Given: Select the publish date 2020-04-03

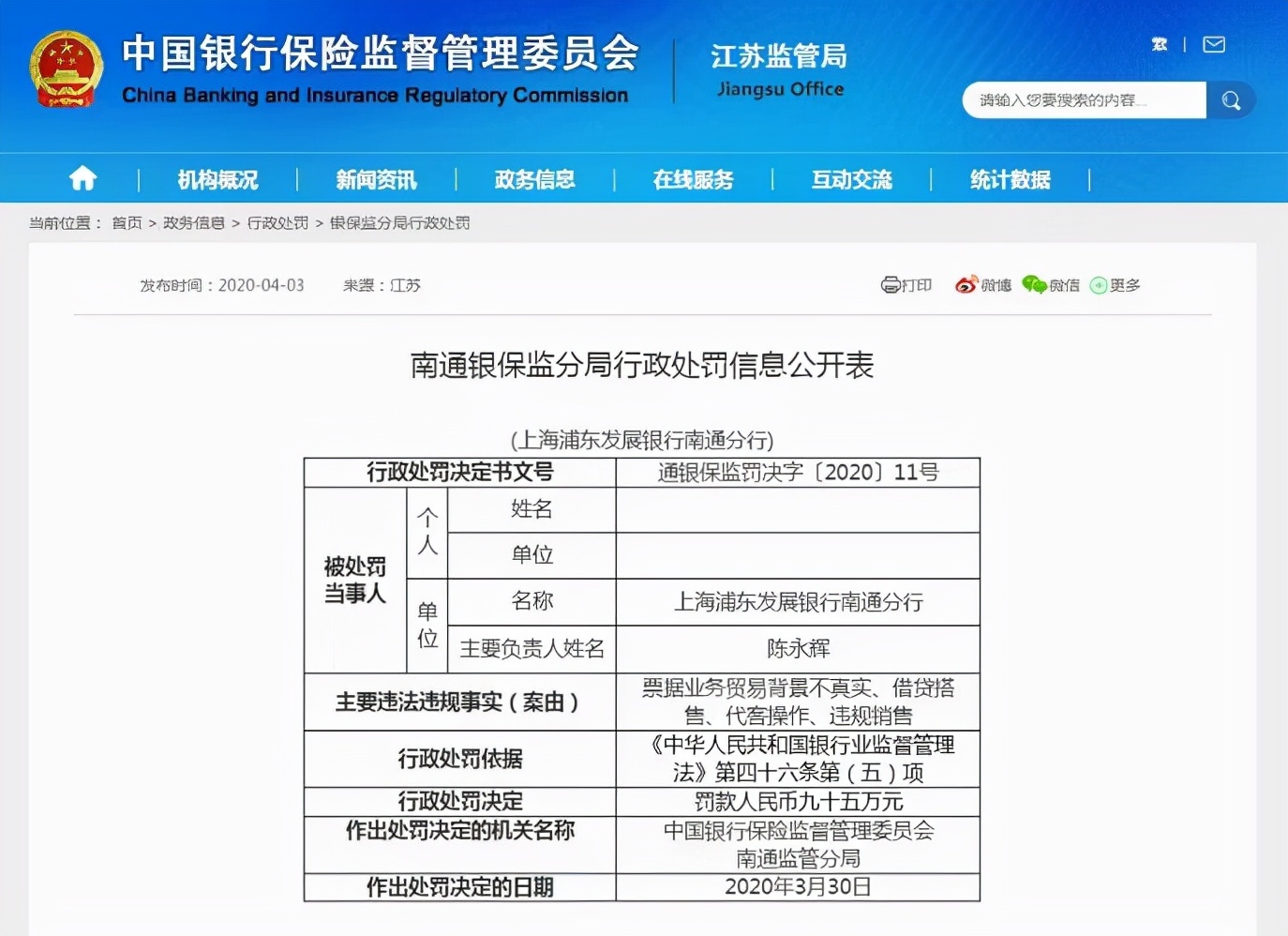Looking at the screenshot, I should 262,285.
